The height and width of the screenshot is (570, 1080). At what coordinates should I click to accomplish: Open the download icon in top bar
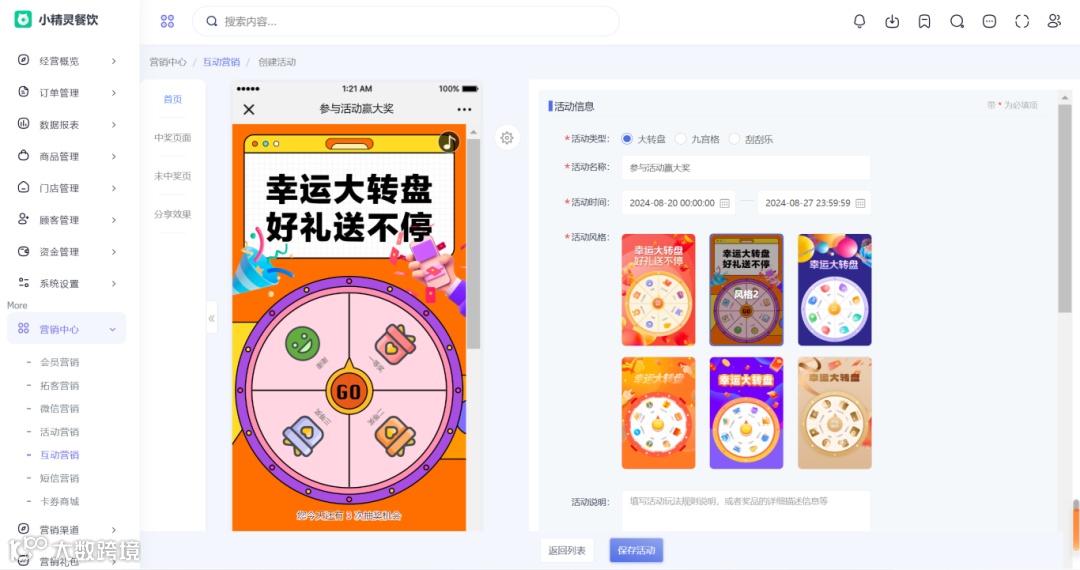pyautogui.click(x=891, y=21)
